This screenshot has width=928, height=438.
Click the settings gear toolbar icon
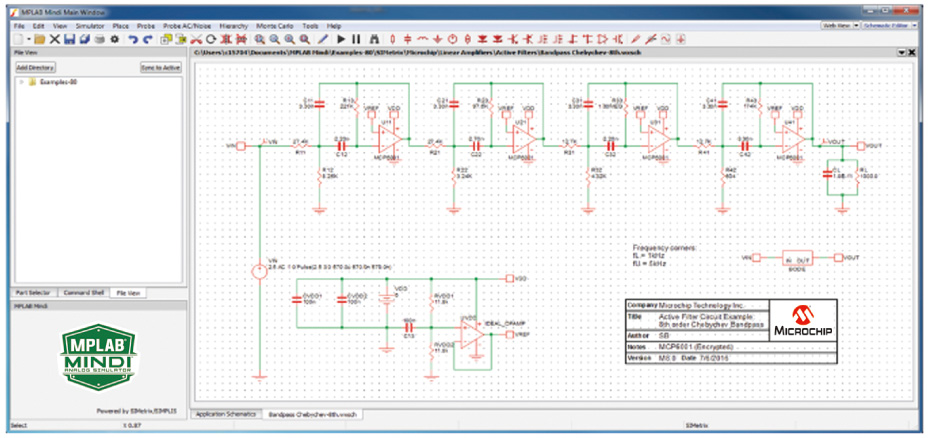pos(115,39)
